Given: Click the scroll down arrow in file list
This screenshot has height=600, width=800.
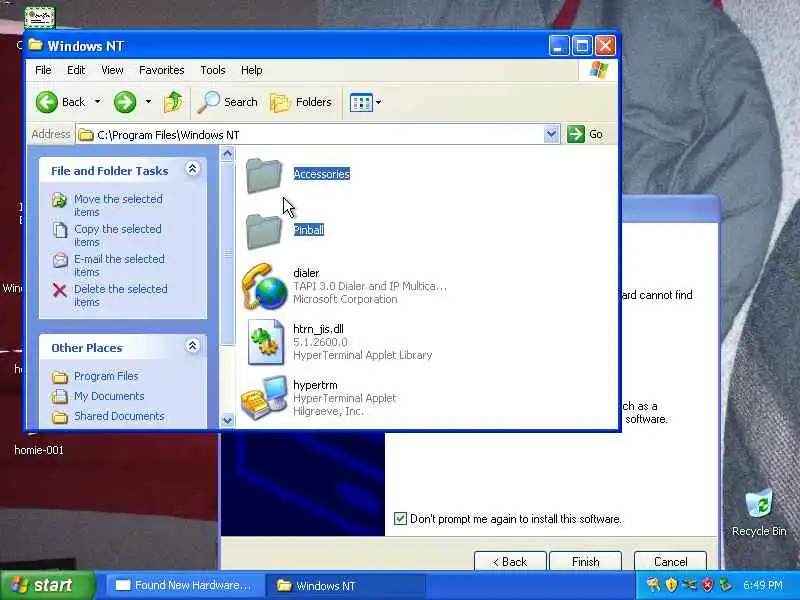Looking at the screenshot, I should 228,420.
